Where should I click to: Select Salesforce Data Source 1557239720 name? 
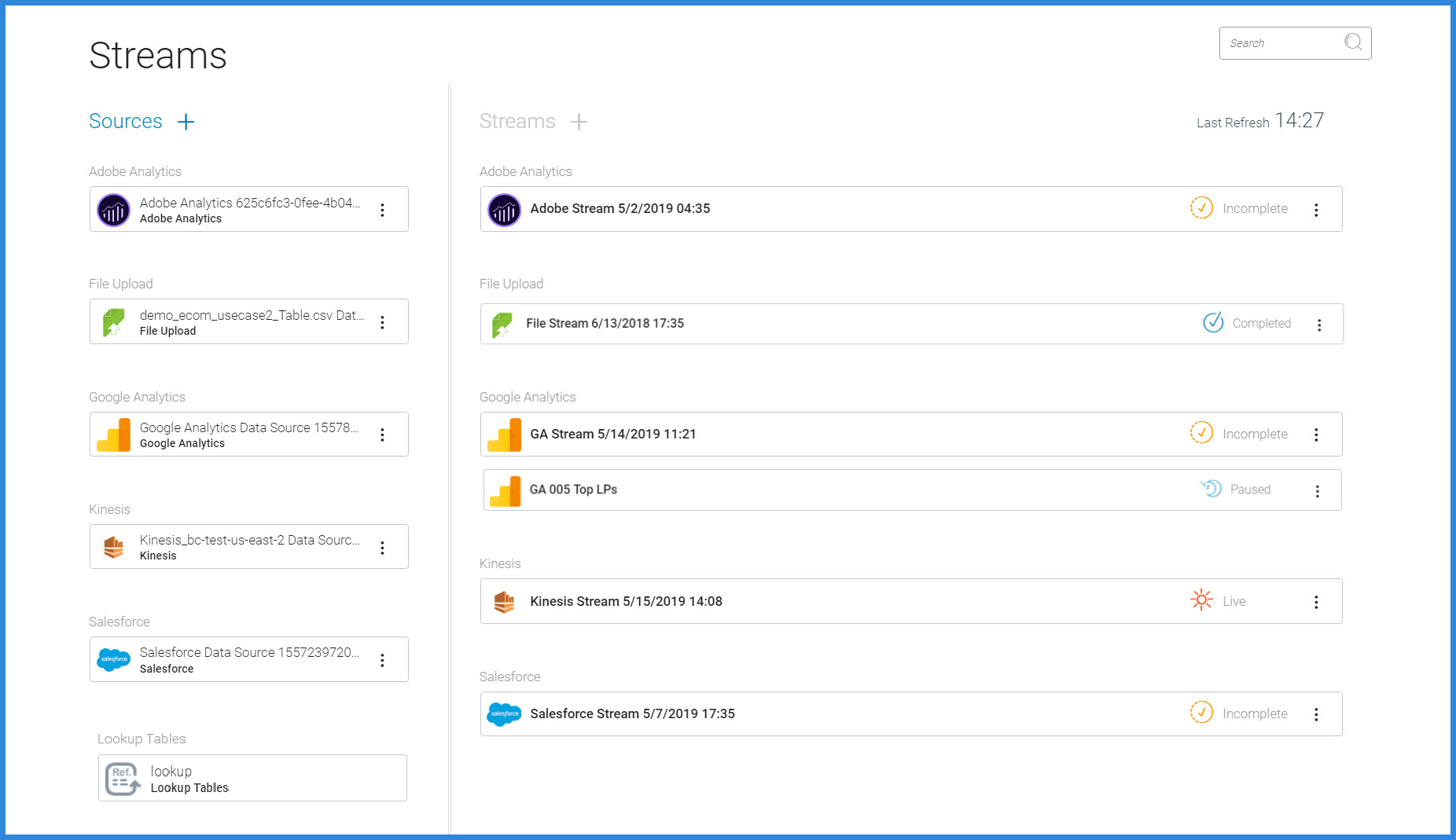pos(250,652)
